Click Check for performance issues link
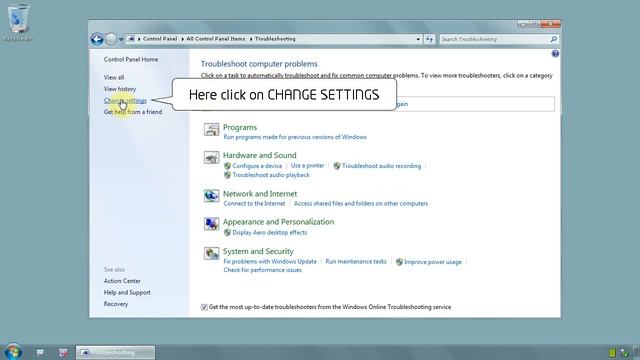The image size is (640, 360). pyautogui.click(x=262, y=270)
